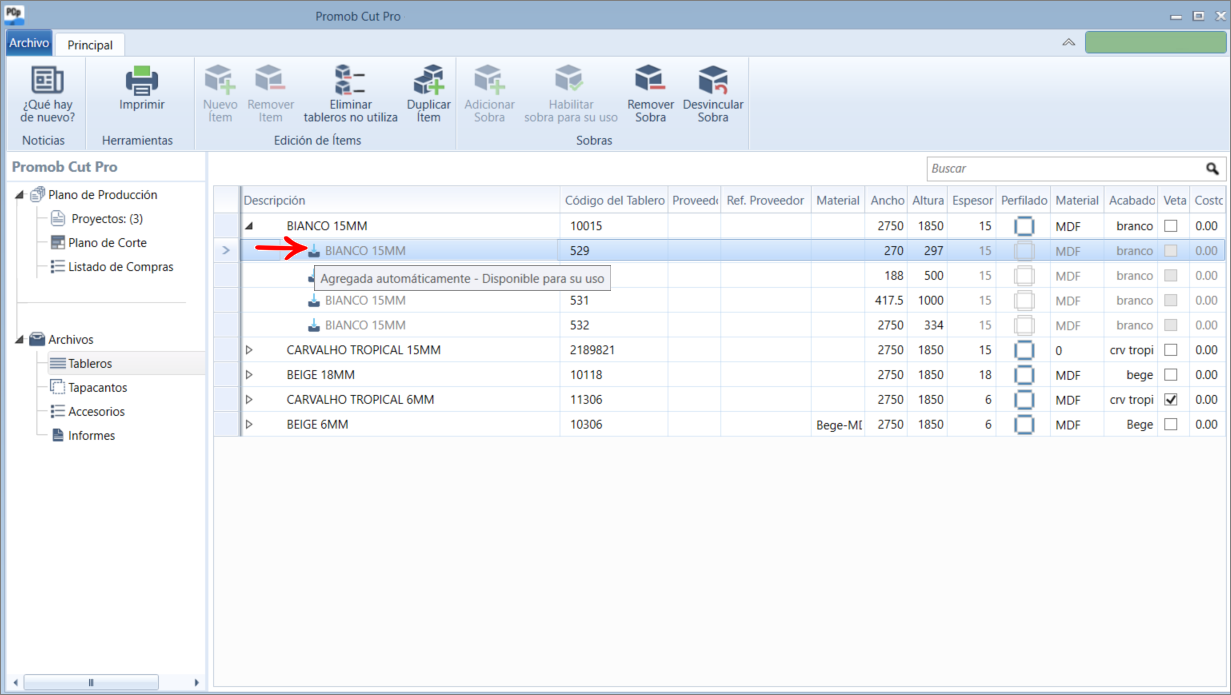Click the code cell 10306
The image size is (1231, 695).
[x=614, y=425]
